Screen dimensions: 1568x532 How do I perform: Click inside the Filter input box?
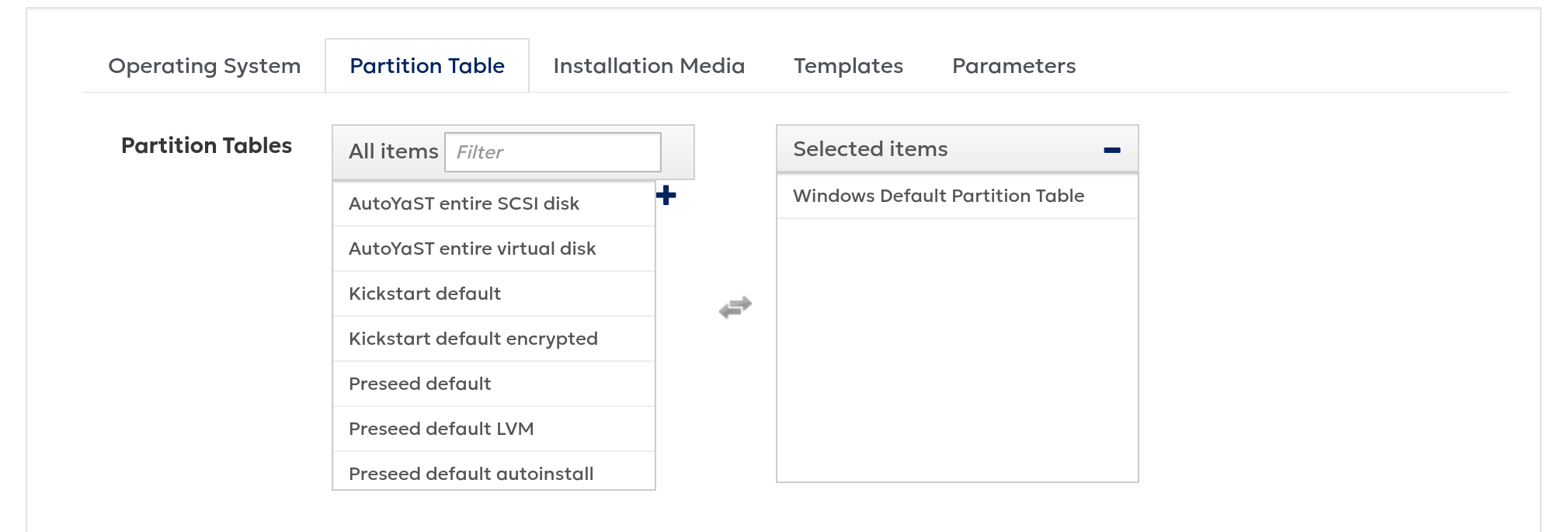click(x=552, y=151)
